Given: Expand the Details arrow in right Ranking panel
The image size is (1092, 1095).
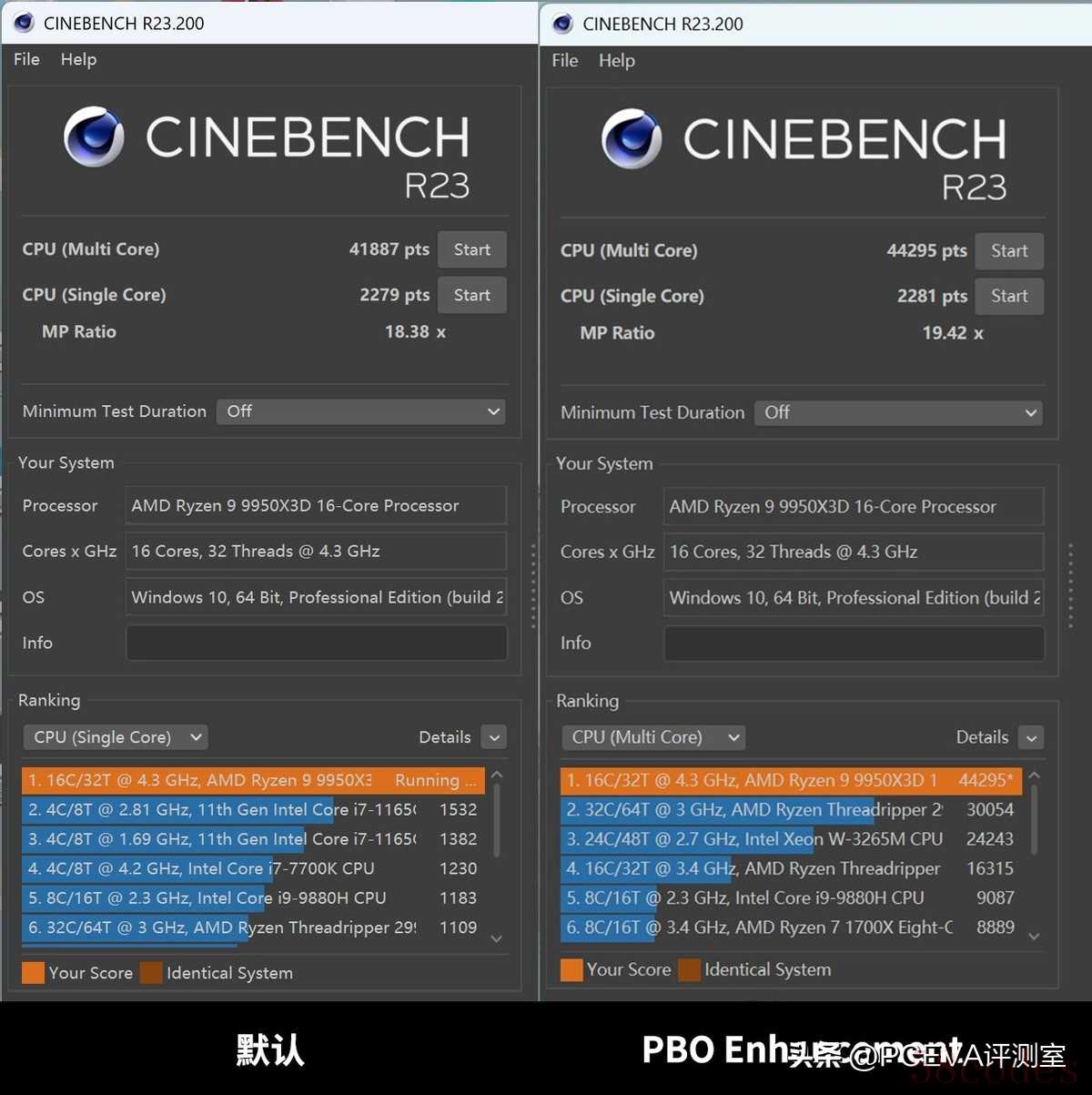Looking at the screenshot, I should [1031, 737].
